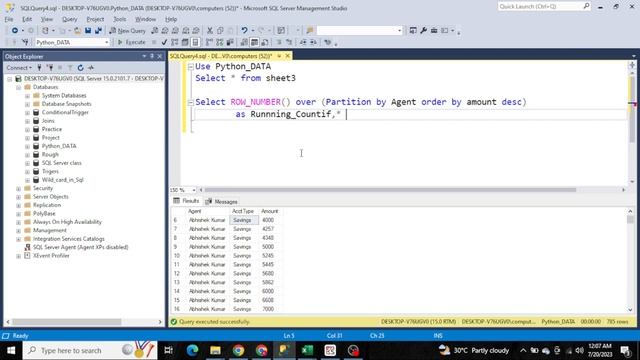This screenshot has height=360, width=640.
Task: Click the results grid vertical scrollbar
Action: (x=630, y=260)
